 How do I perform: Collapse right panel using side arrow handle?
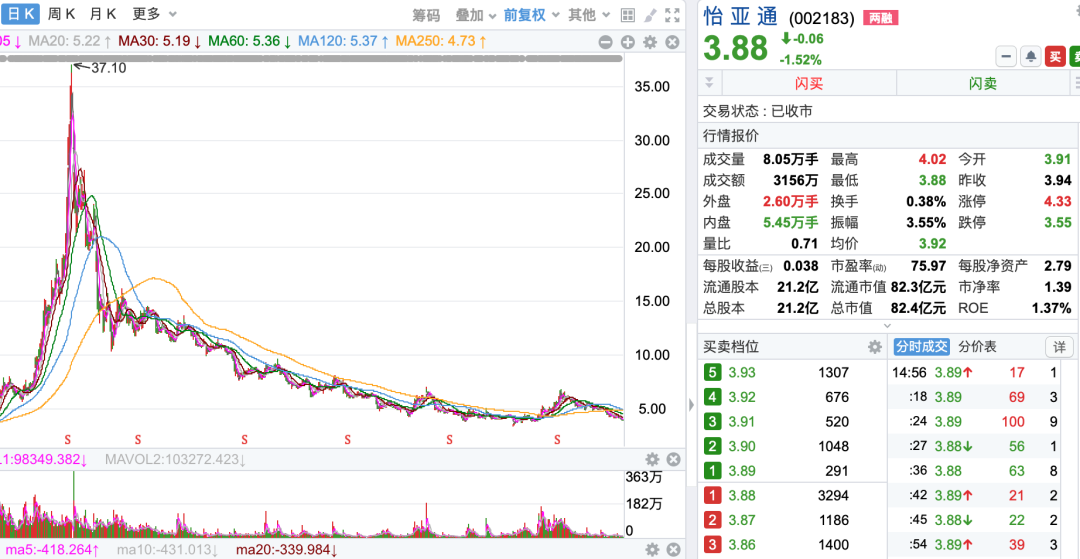(692, 405)
